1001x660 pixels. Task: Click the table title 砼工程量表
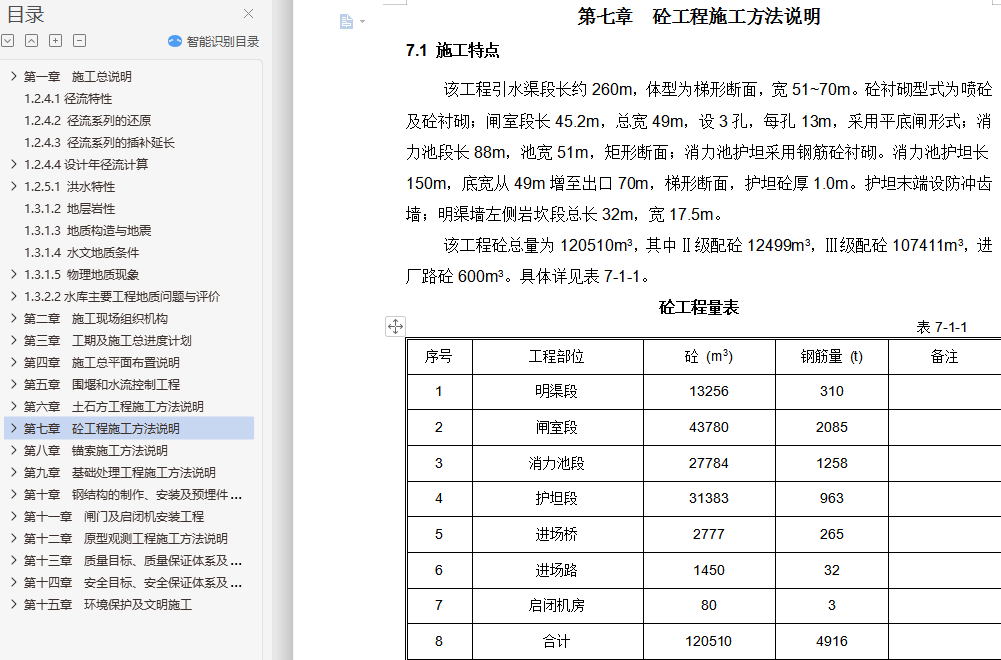(699, 308)
